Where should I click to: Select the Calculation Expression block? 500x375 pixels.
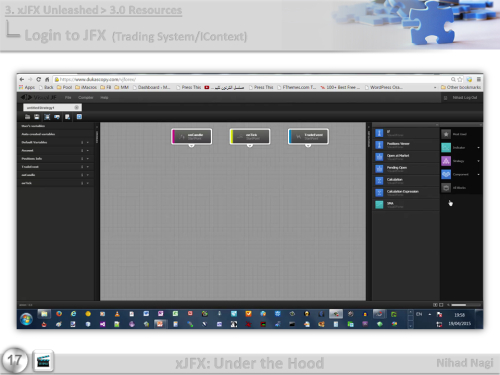coord(406,193)
